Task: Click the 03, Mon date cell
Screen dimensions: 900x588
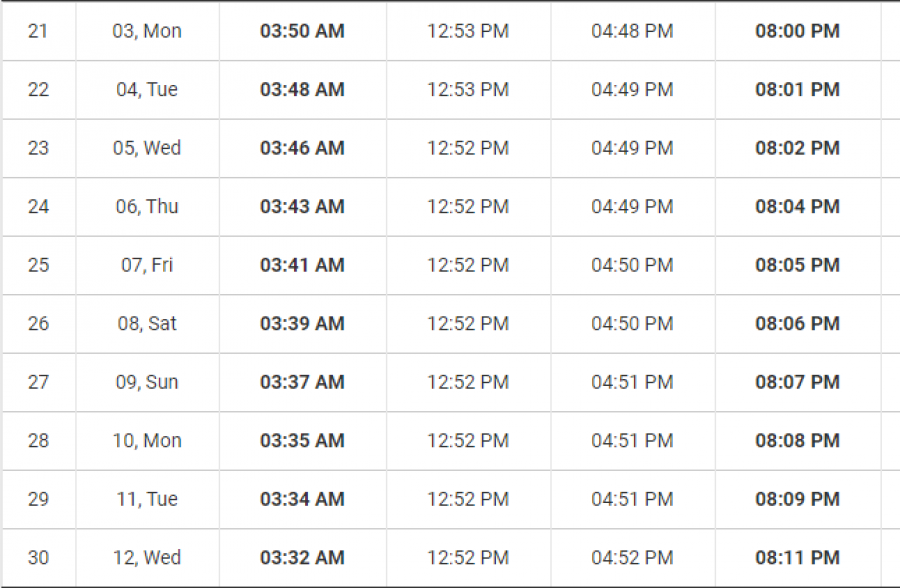Action: (x=147, y=31)
